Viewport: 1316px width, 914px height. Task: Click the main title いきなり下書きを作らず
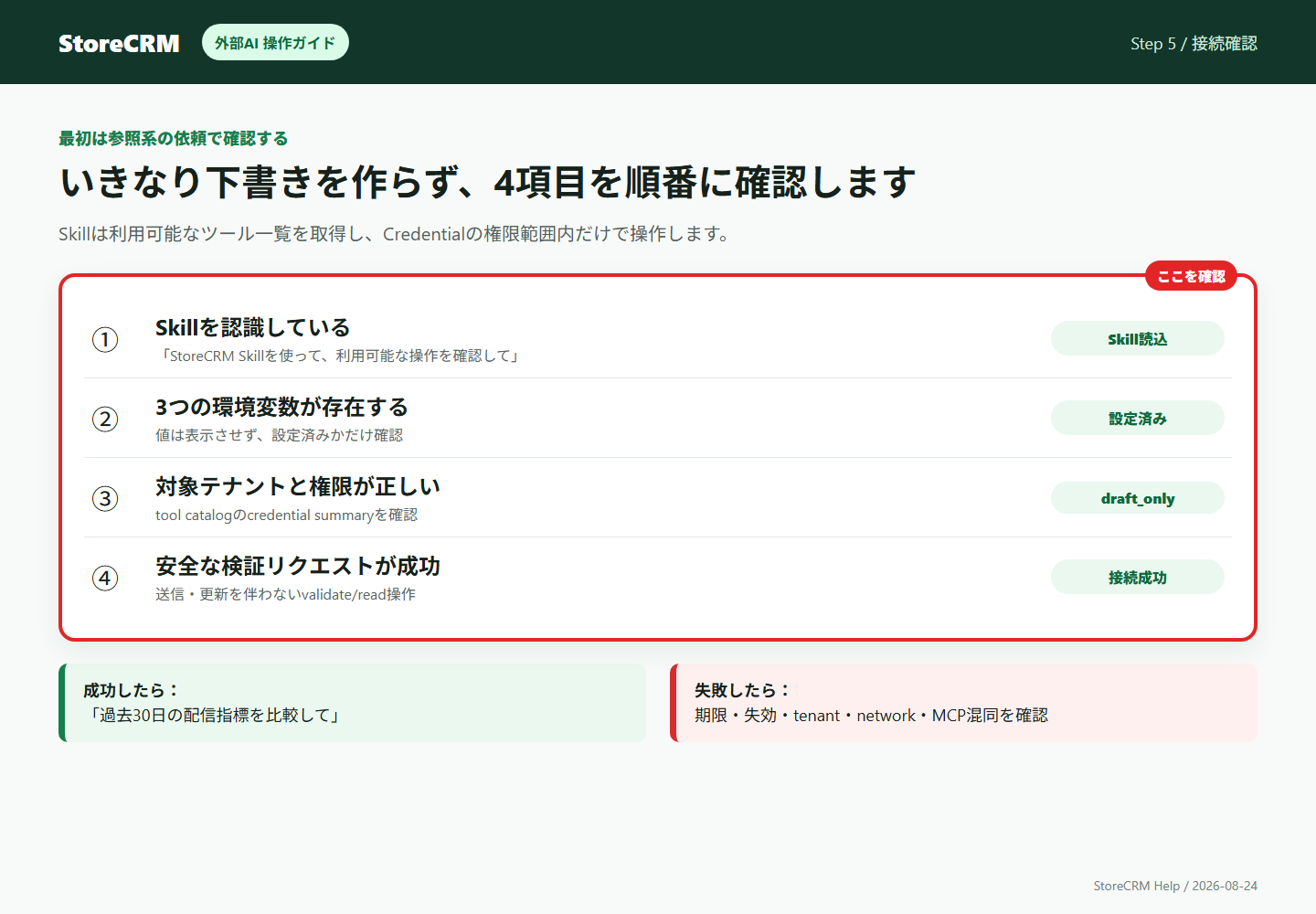click(487, 182)
